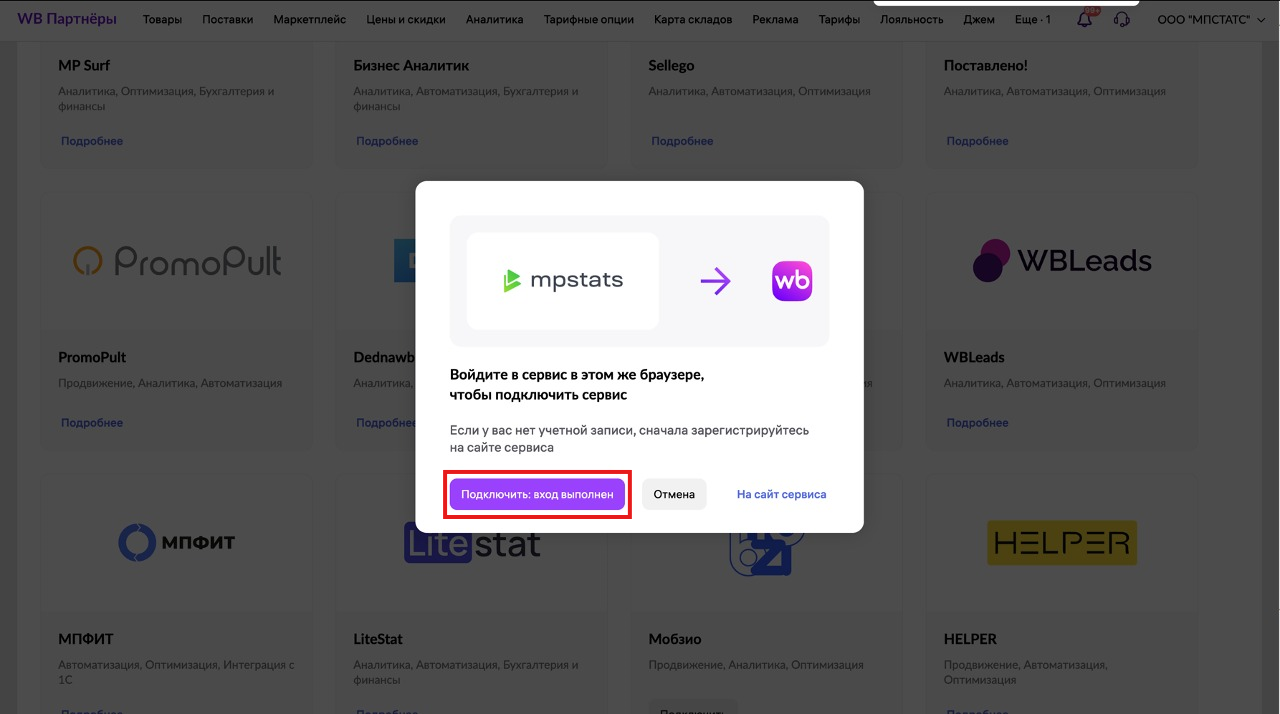Open the Тарифные опции menu
The width and height of the screenshot is (1280, 714).
click(589, 19)
